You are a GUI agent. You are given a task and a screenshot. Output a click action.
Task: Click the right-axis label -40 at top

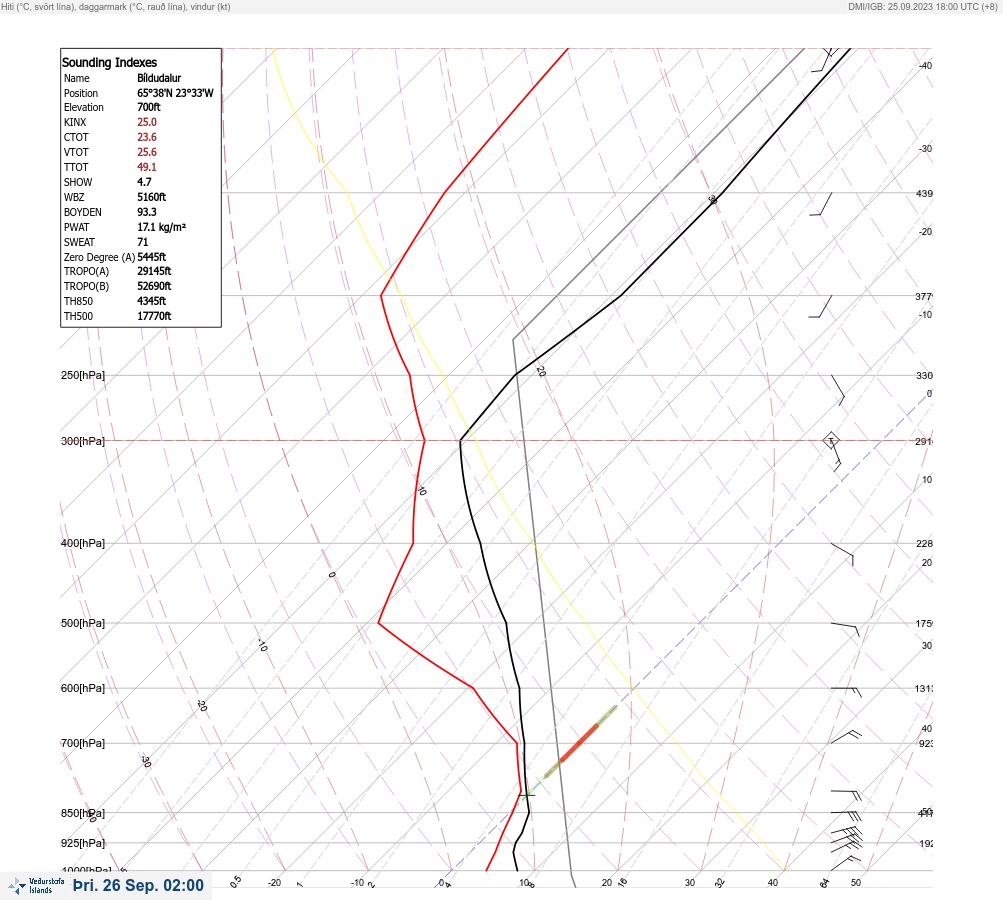pos(925,65)
